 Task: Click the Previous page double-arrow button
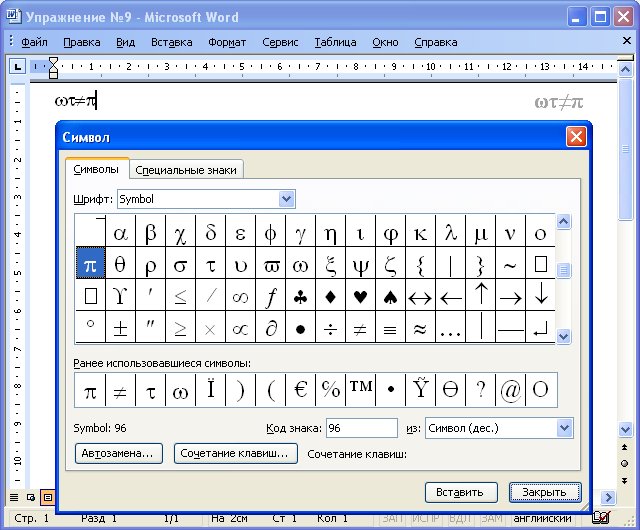click(x=624, y=447)
